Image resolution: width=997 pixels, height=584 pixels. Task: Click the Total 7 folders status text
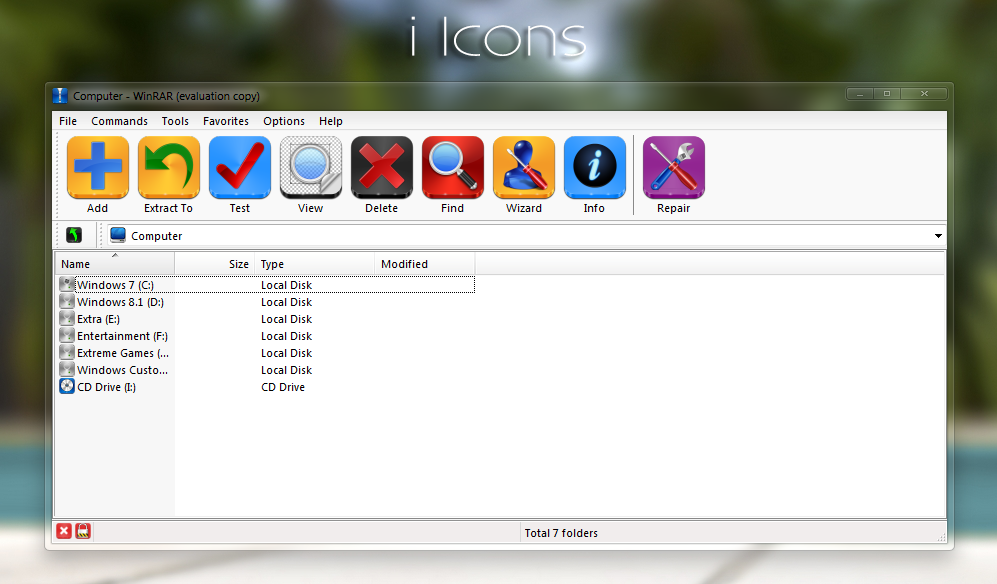[x=561, y=533]
